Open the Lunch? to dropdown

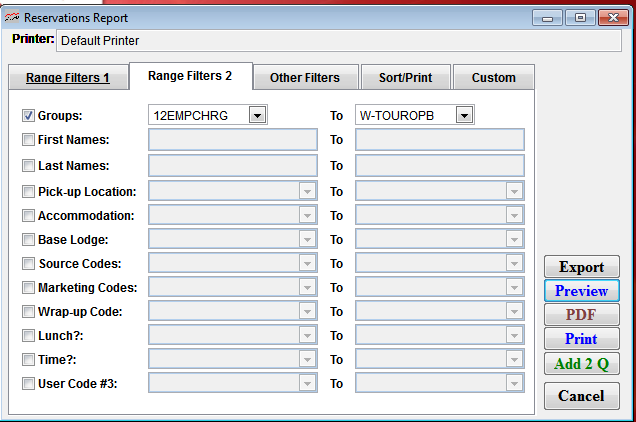pyautogui.click(x=514, y=335)
